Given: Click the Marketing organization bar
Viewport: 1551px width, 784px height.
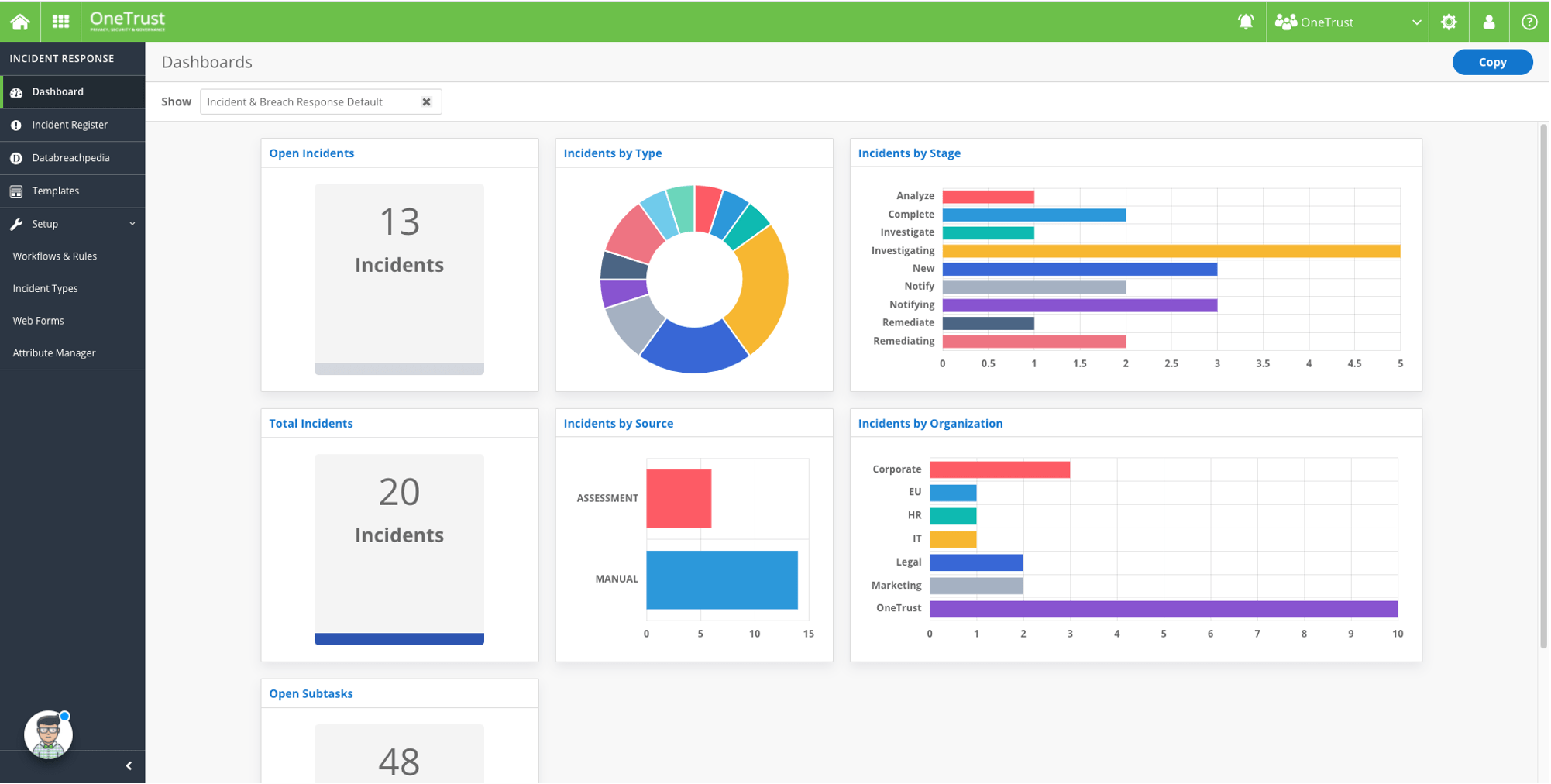Looking at the screenshot, I should point(976,586).
